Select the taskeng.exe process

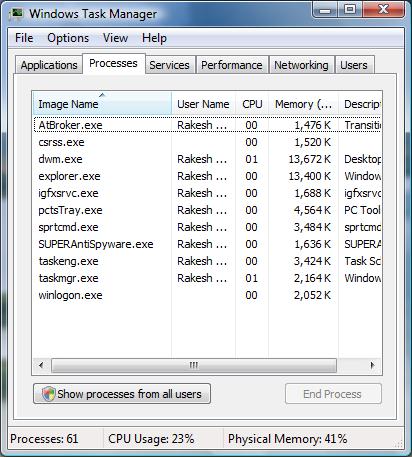coord(207,261)
